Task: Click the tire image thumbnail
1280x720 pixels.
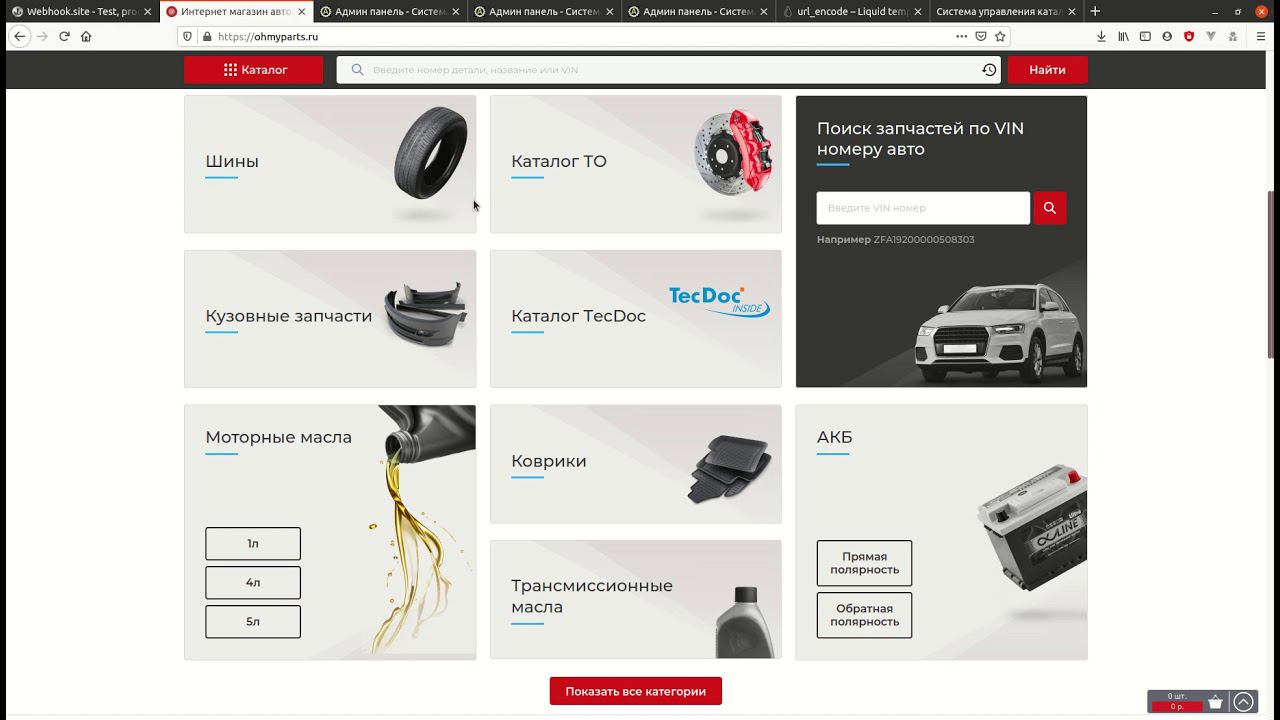Action: click(x=431, y=154)
